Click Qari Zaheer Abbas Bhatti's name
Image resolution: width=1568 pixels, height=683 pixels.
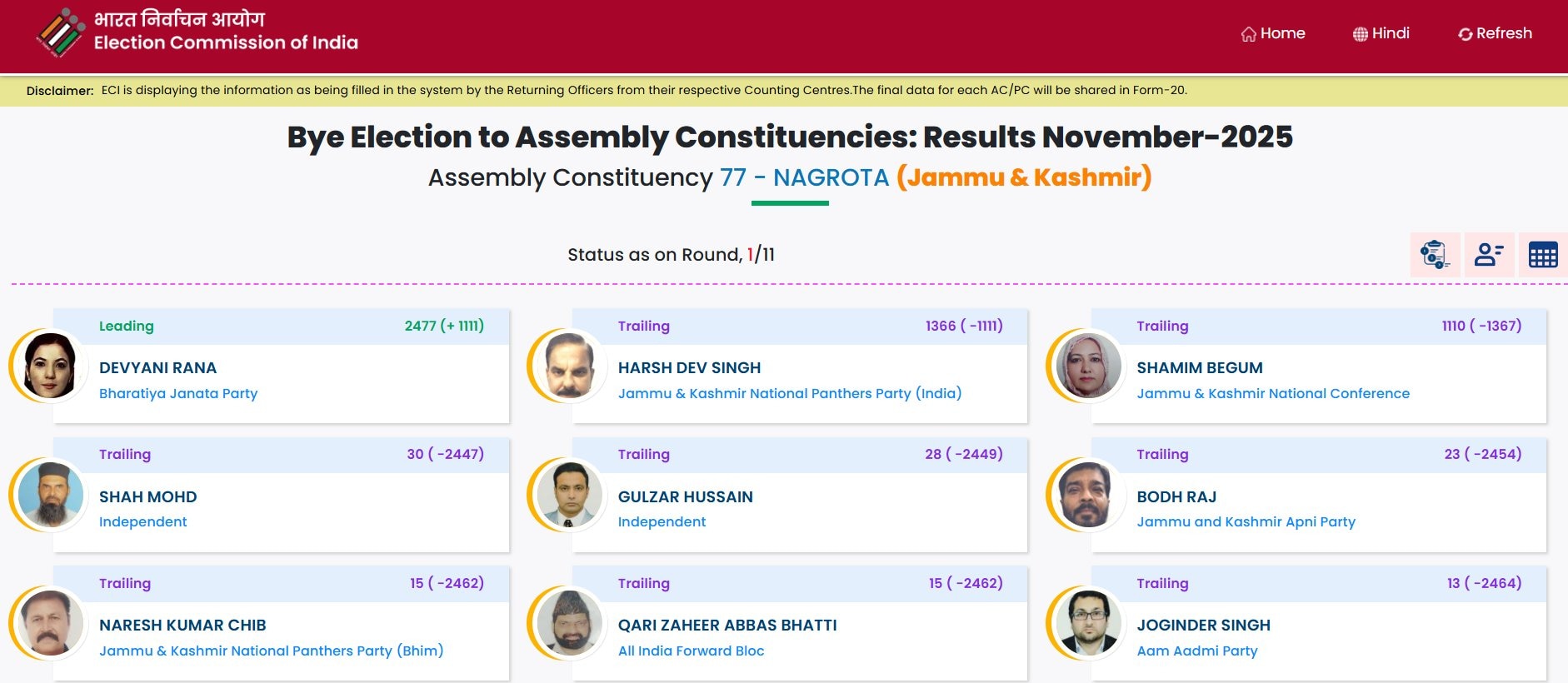(727, 626)
